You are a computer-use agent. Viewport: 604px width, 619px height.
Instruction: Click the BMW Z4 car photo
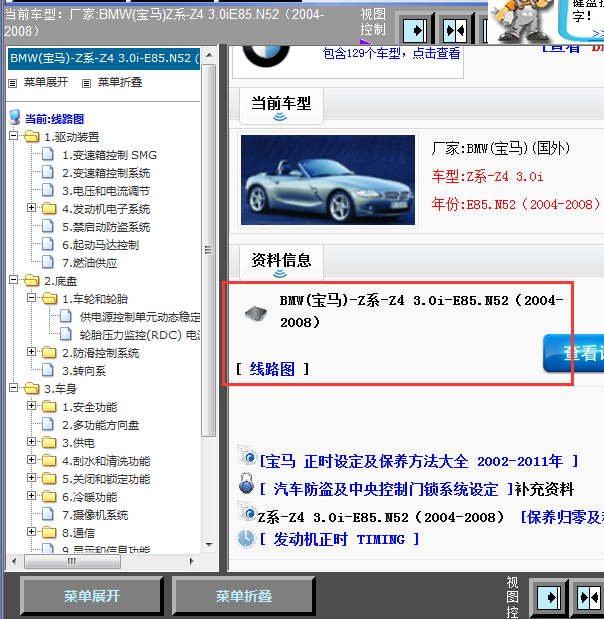328,180
